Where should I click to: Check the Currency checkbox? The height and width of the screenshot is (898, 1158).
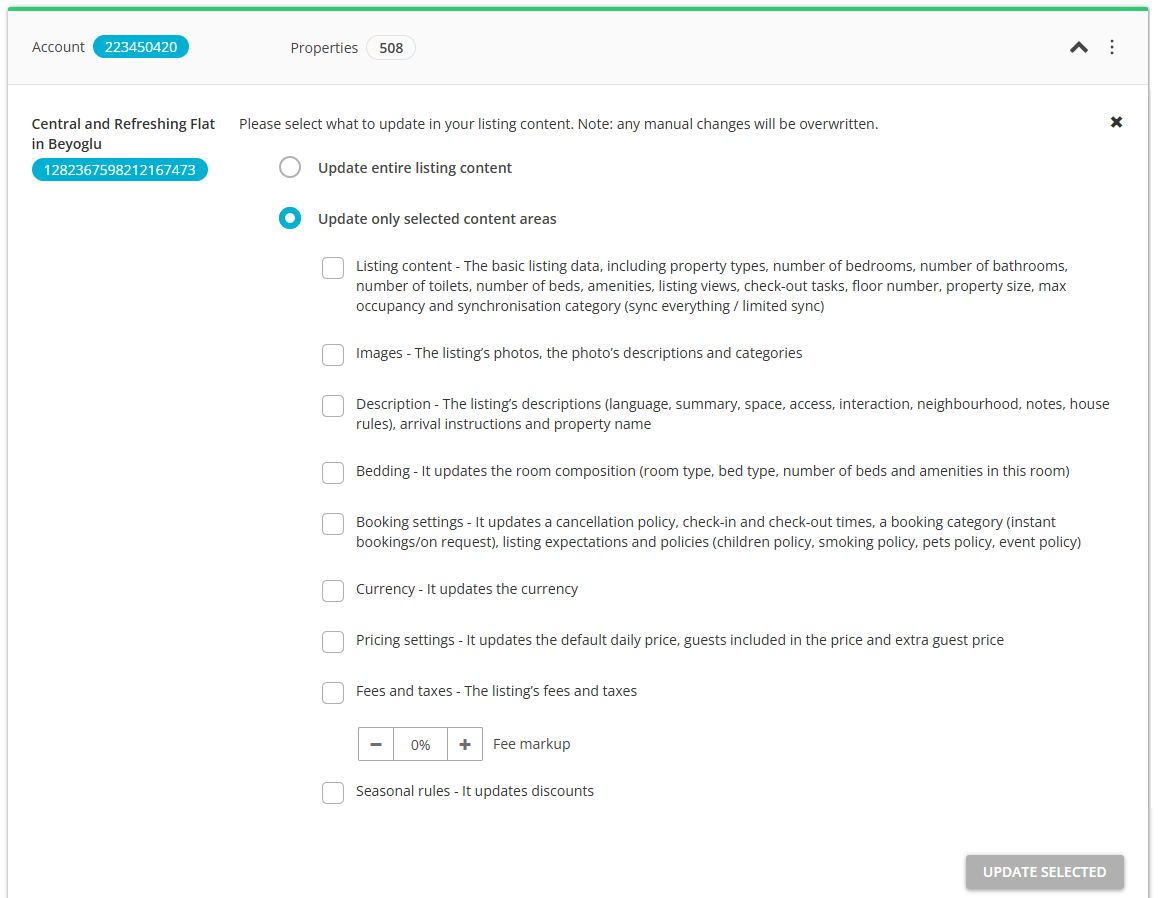coord(333,590)
